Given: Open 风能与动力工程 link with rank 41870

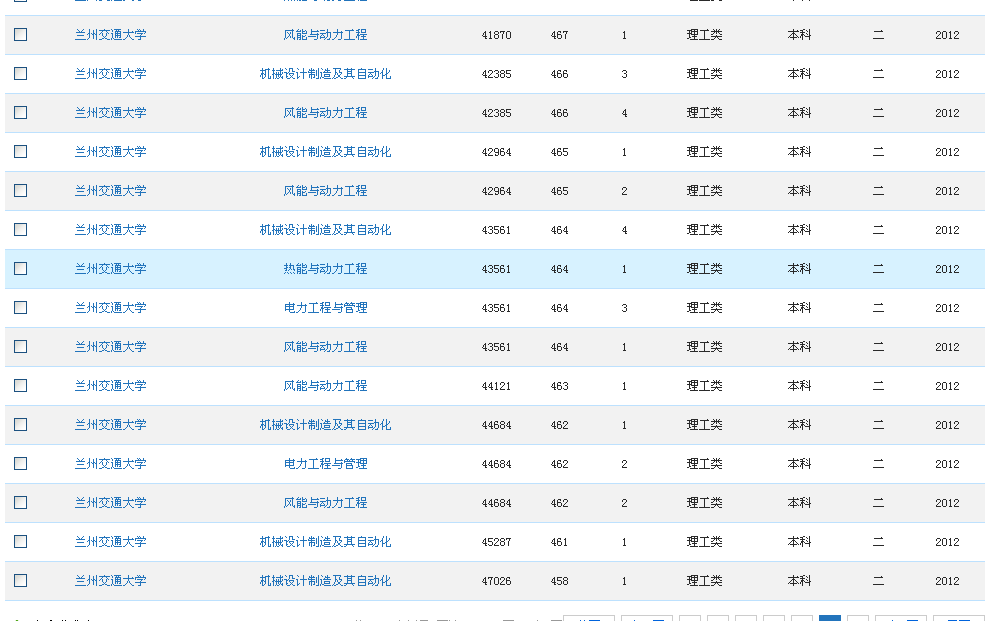Looking at the screenshot, I should click(x=325, y=35).
